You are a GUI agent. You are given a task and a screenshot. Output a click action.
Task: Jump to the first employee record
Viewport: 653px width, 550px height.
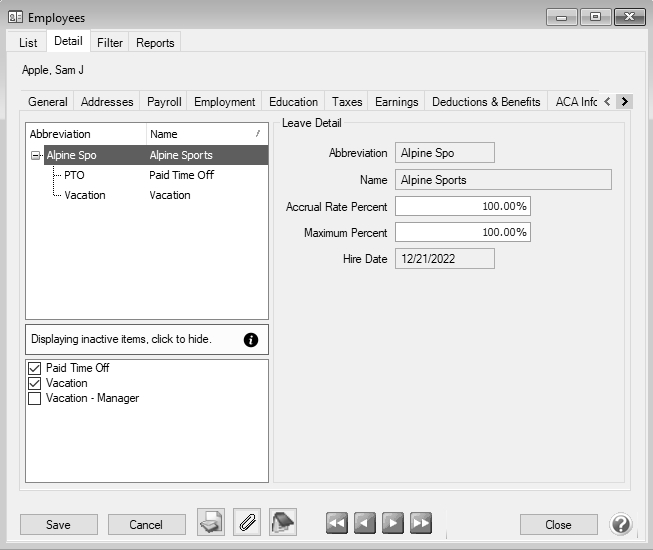pyautogui.click(x=337, y=523)
